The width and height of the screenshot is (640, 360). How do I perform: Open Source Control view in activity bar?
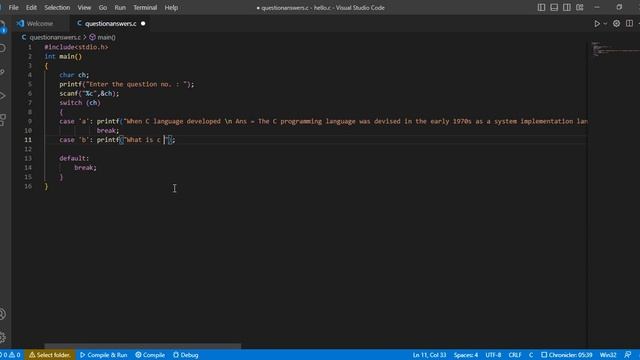pos(3,72)
